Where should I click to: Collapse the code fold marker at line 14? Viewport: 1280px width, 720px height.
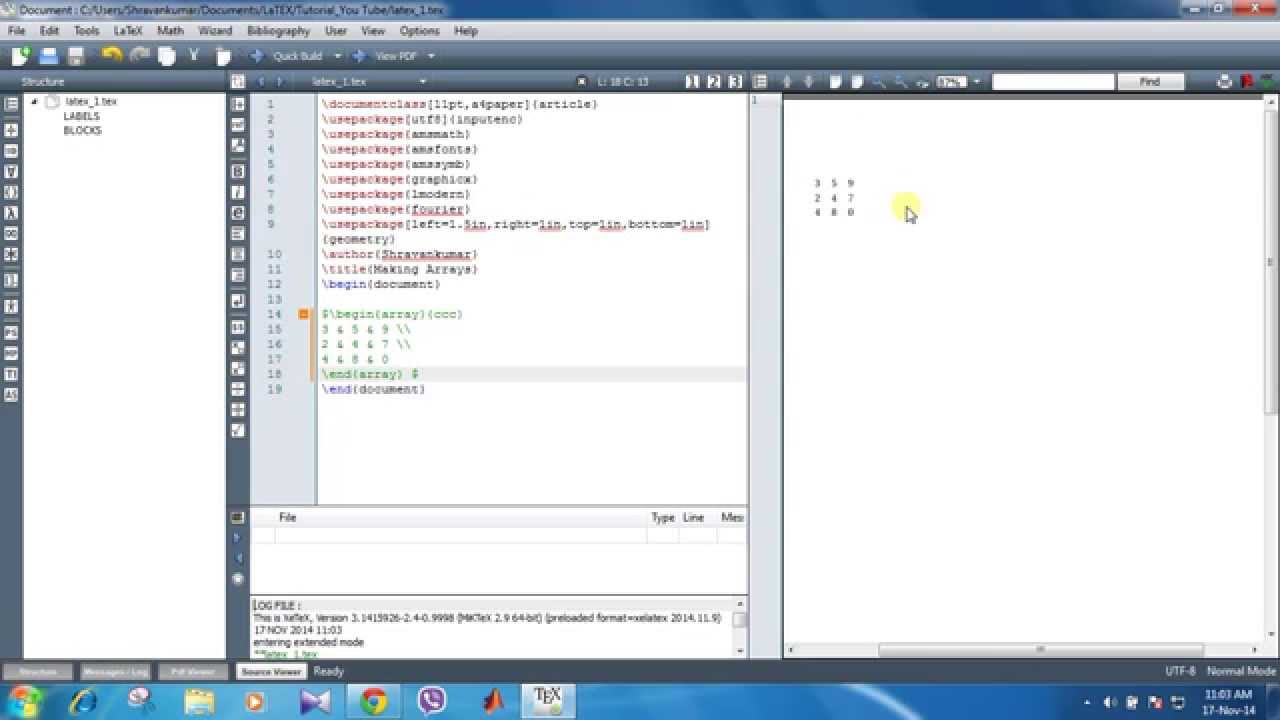click(x=304, y=314)
